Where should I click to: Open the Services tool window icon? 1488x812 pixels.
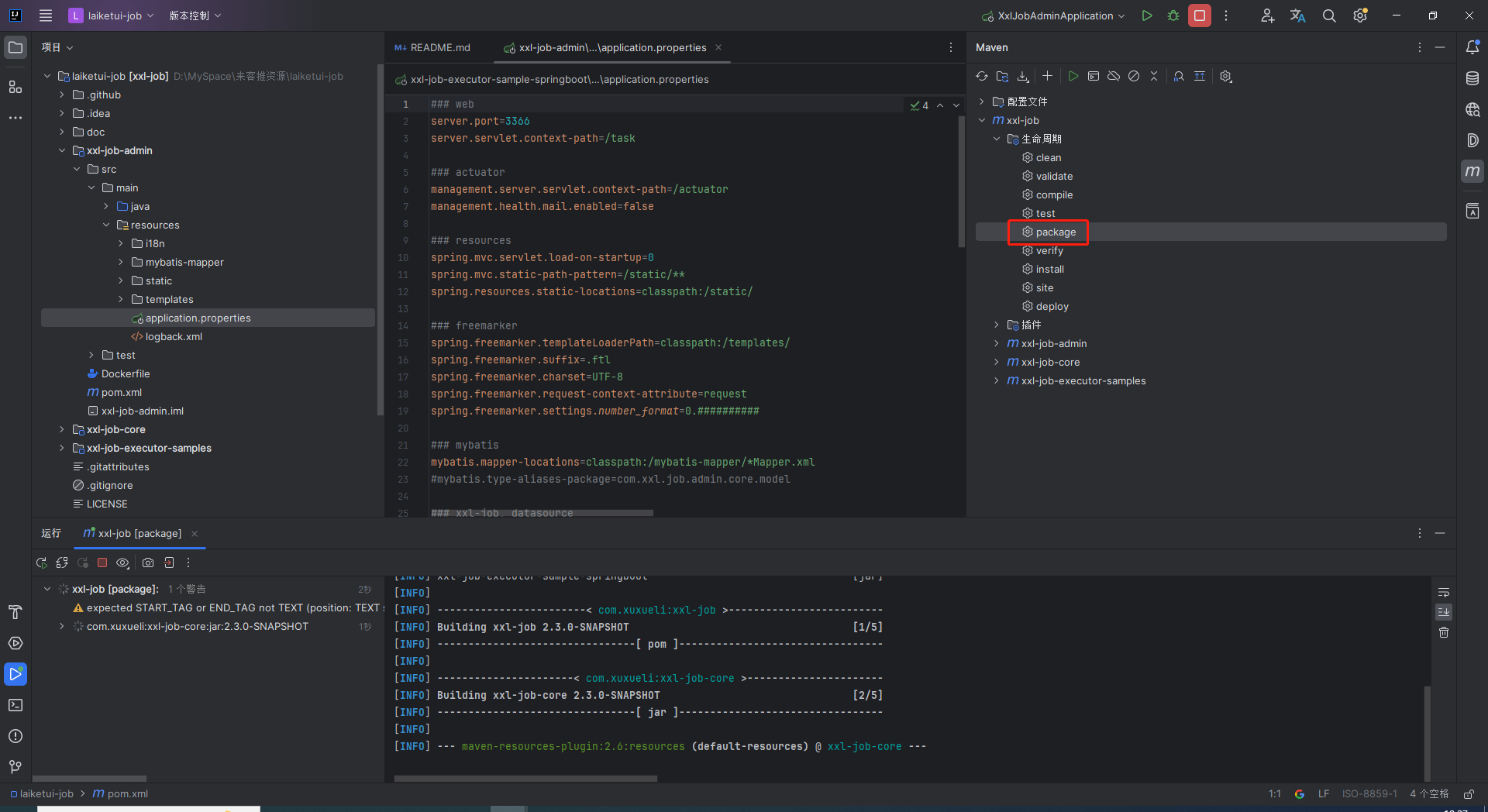[15, 643]
